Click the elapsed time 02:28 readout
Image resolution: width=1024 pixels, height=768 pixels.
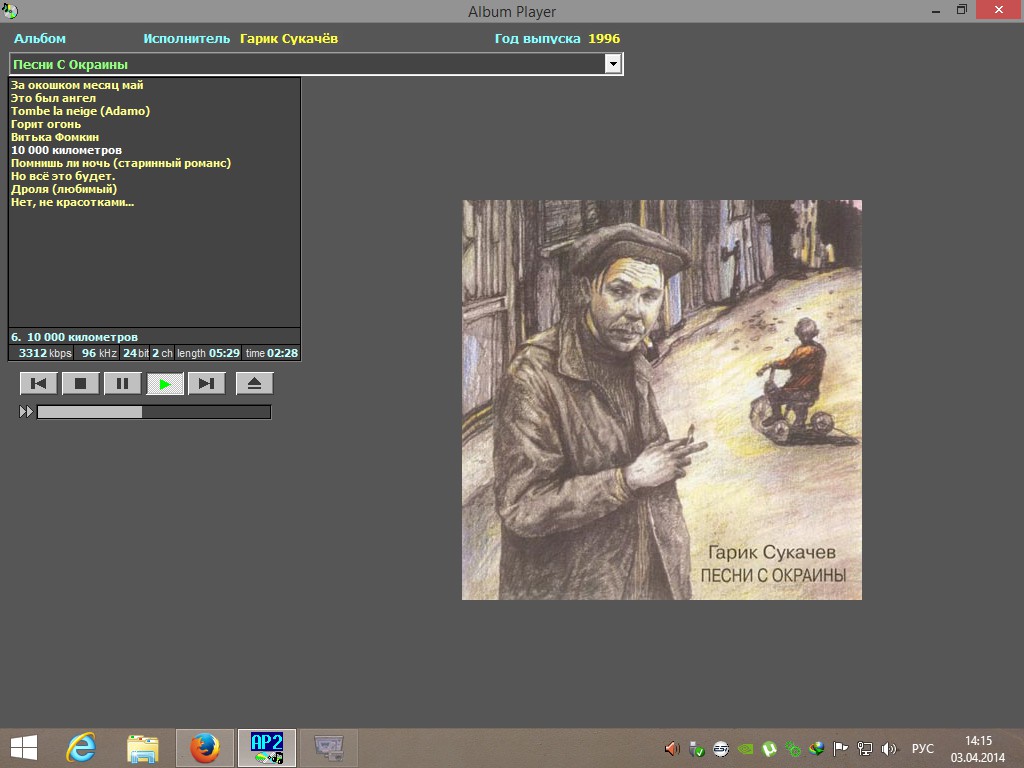272,353
